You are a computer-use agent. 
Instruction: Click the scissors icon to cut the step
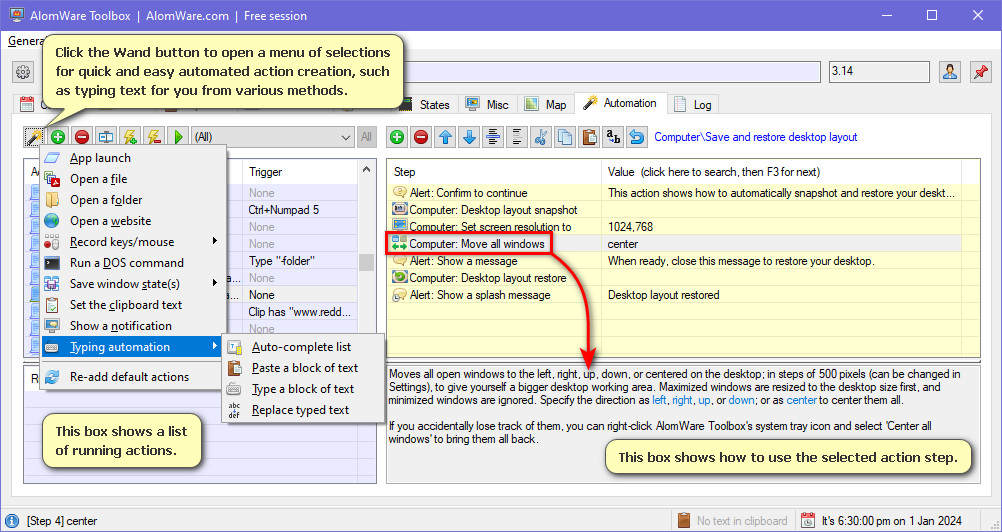(540, 137)
